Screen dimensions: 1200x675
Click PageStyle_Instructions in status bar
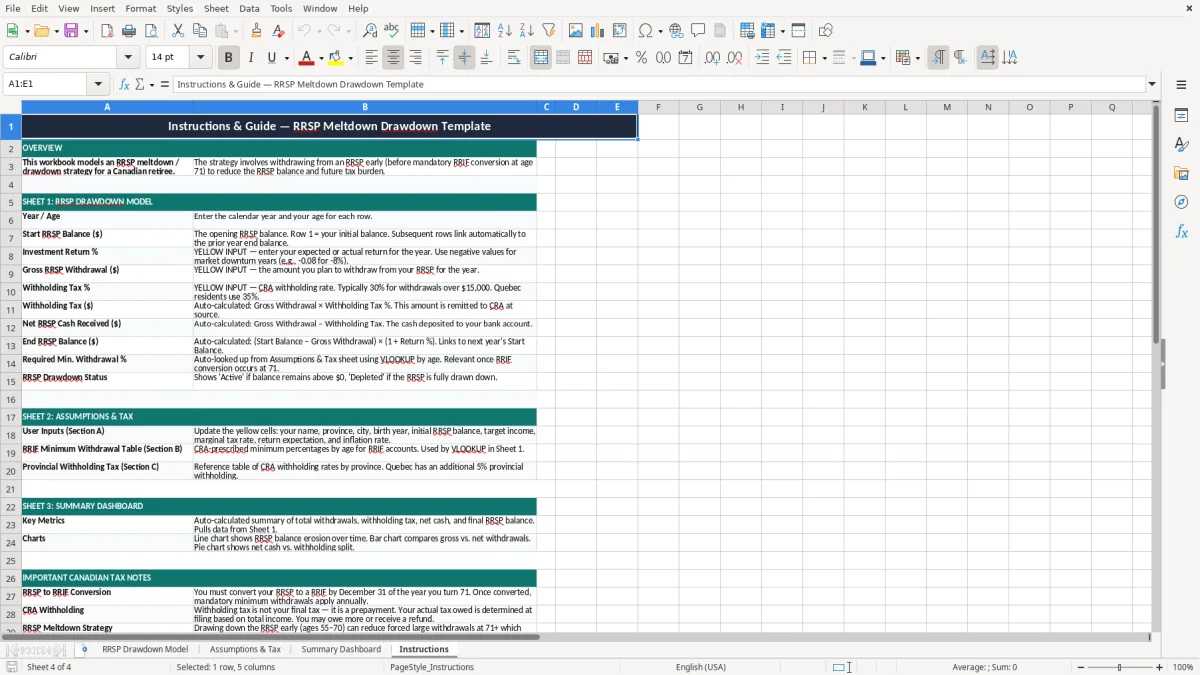(432, 667)
